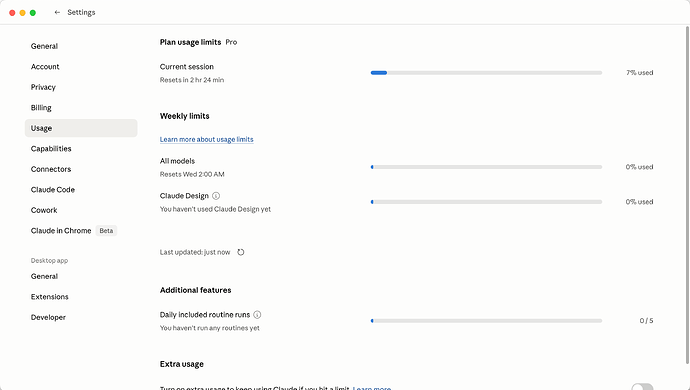Click the 'All models' label
Screen dimensions: 690x390
click(x=177, y=161)
